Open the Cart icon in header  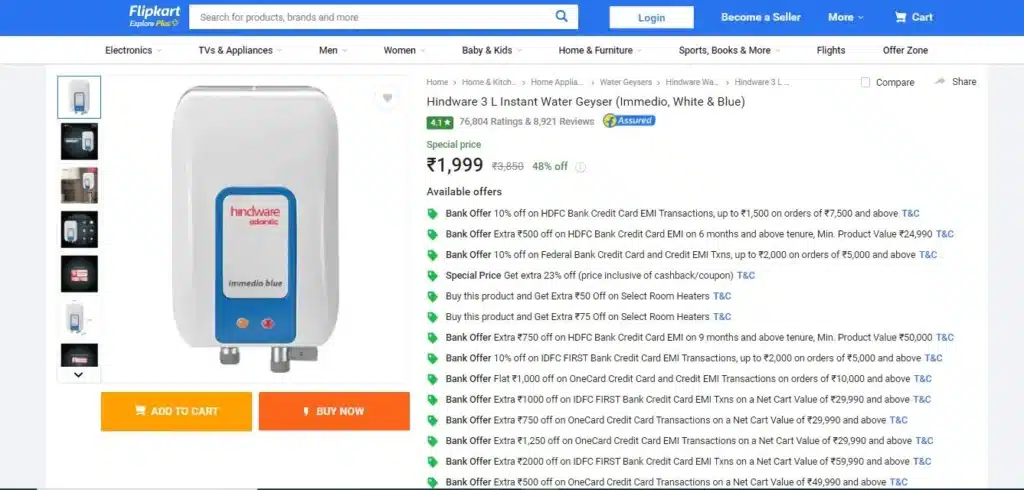901,17
